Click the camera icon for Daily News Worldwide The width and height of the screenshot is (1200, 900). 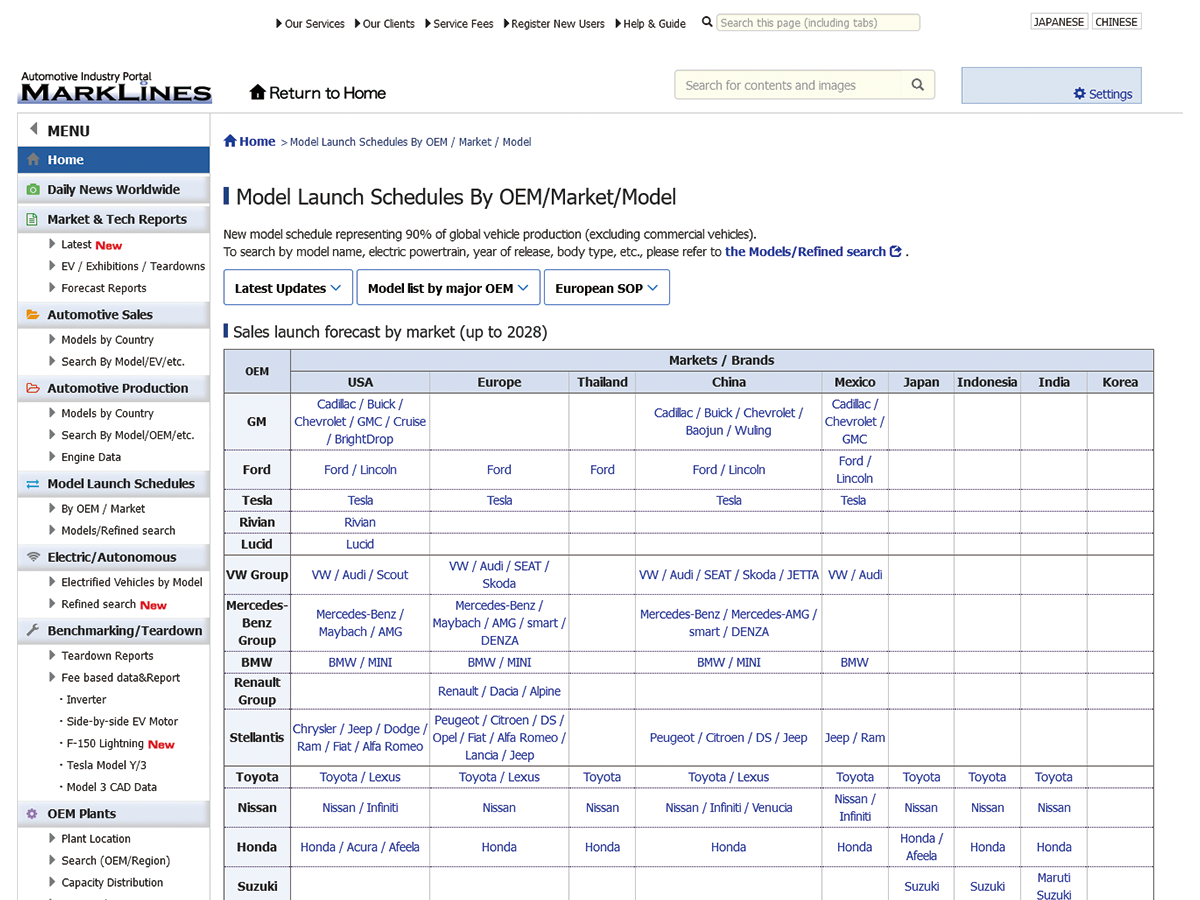33,190
